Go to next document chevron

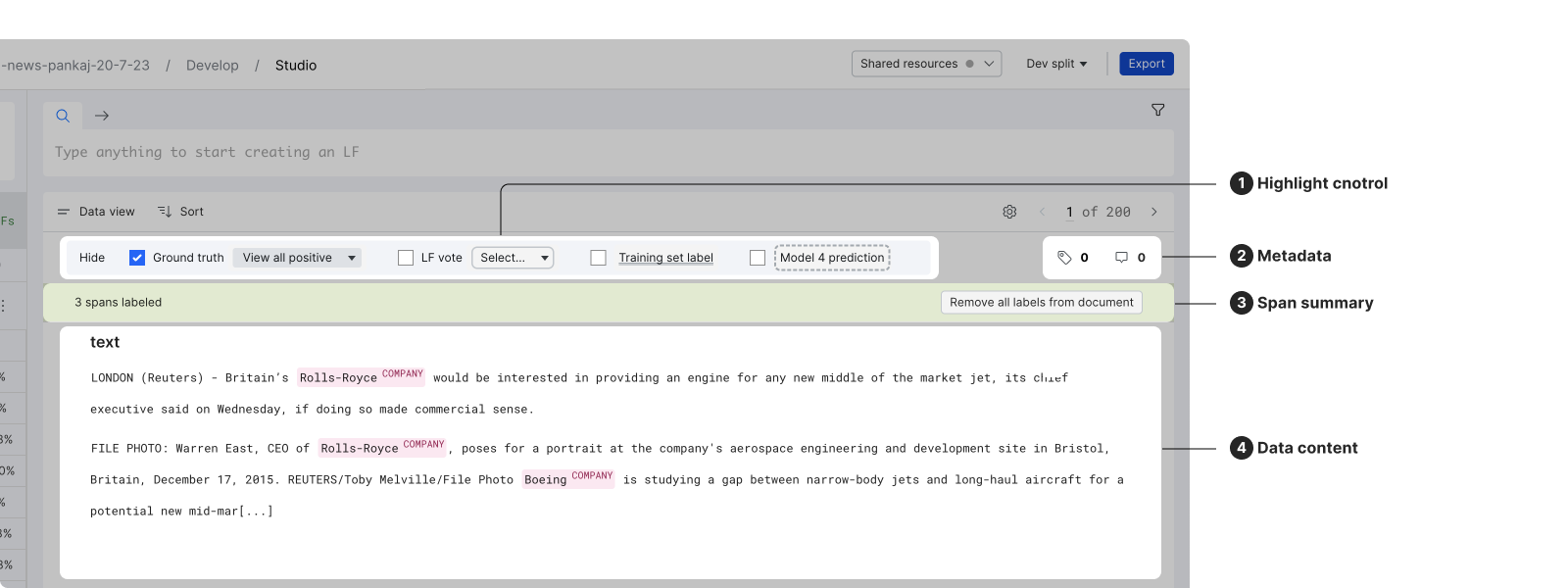pos(1154,212)
